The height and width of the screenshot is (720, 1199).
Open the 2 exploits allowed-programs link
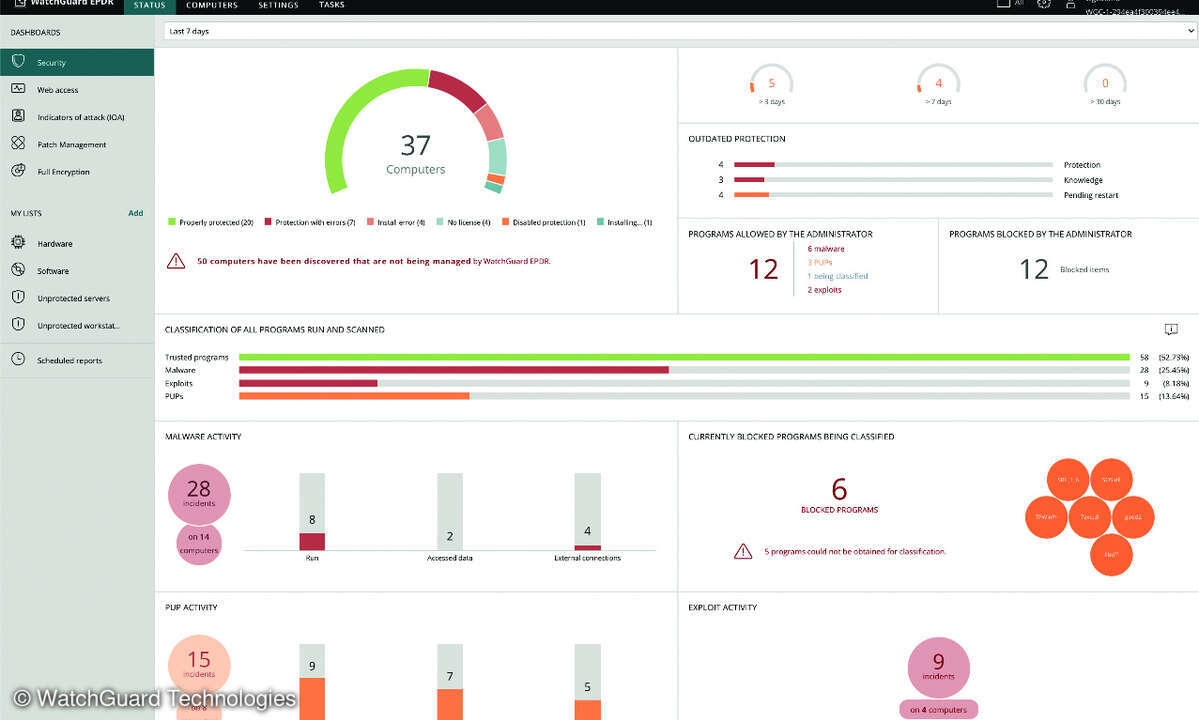point(824,290)
